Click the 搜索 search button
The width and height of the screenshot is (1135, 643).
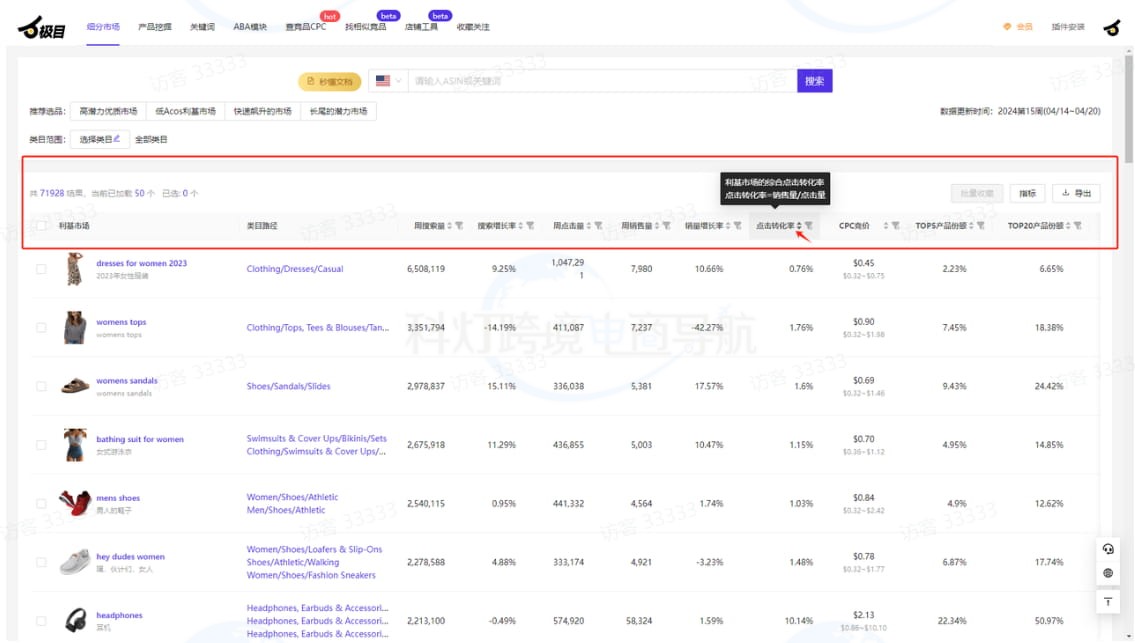[x=814, y=81]
